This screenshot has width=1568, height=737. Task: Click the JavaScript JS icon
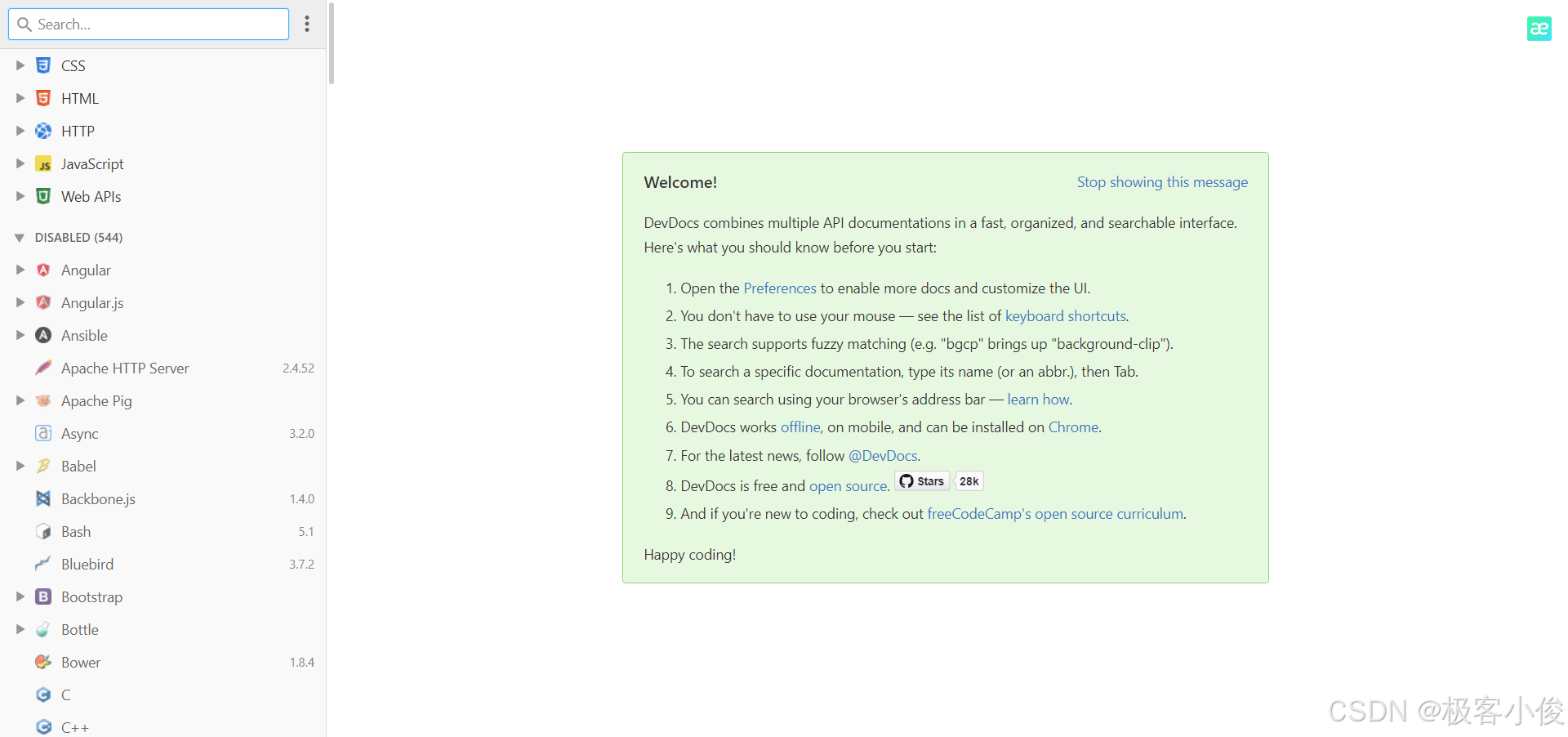click(43, 163)
